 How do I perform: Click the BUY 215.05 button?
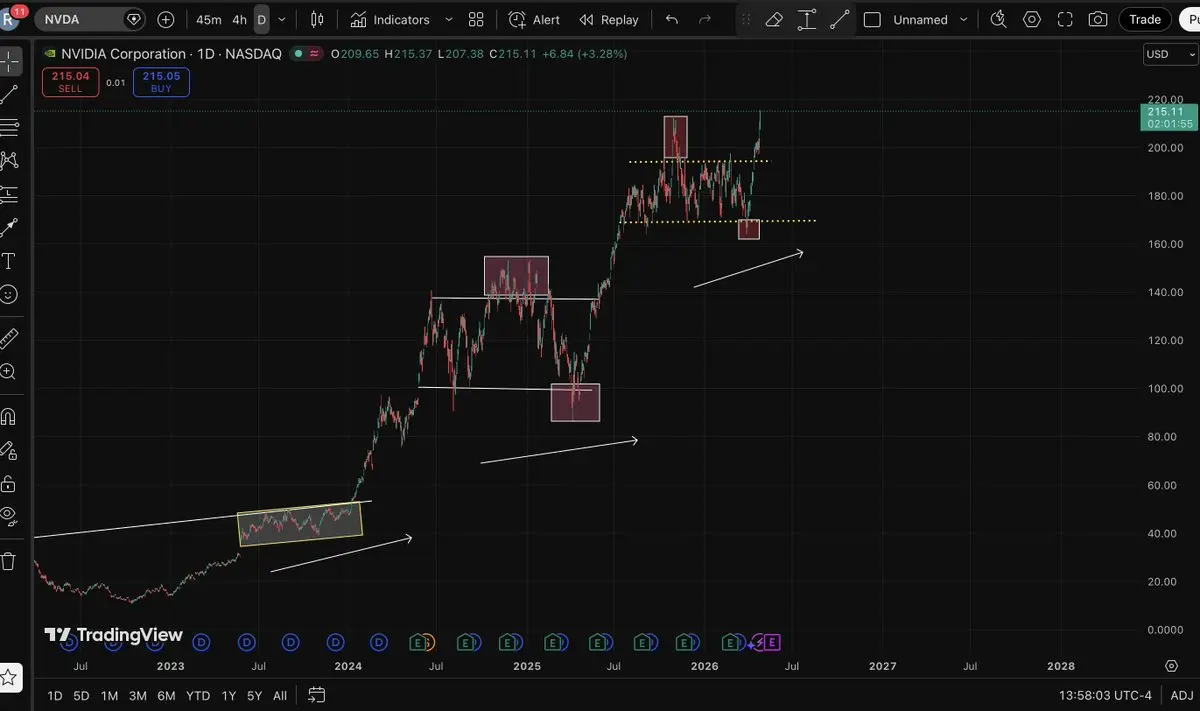(161, 82)
